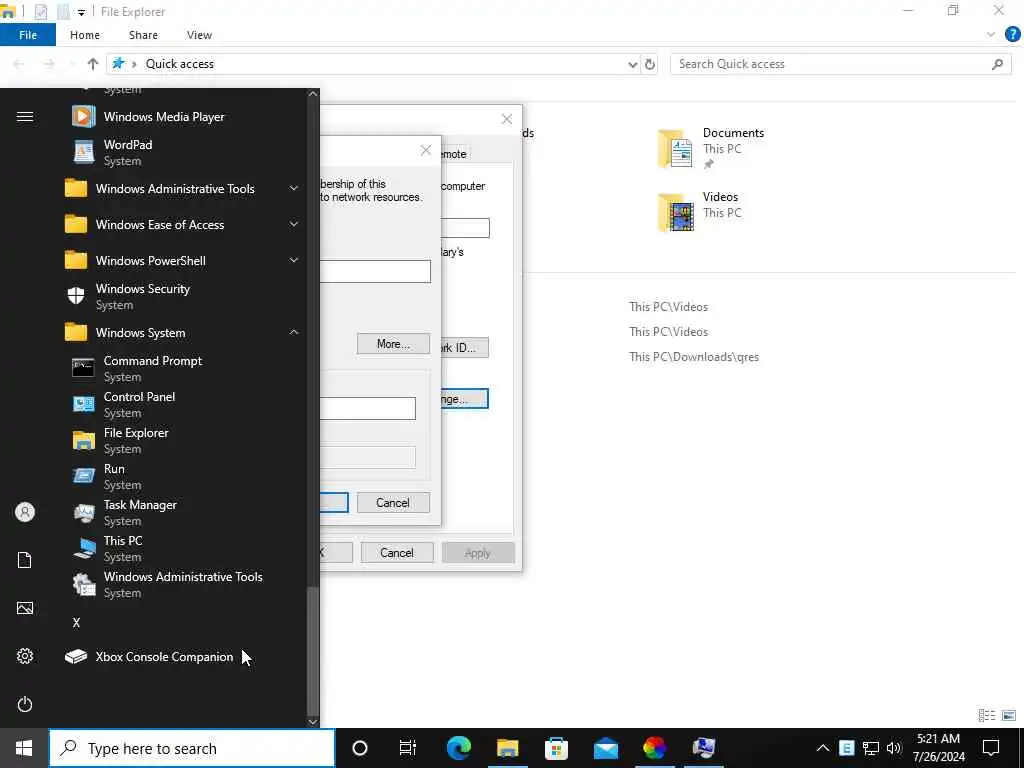The width and height of the screenshot is (1024, 768).
Task: Open the Videos folder in Quick access
Action: tap(699, 212)
